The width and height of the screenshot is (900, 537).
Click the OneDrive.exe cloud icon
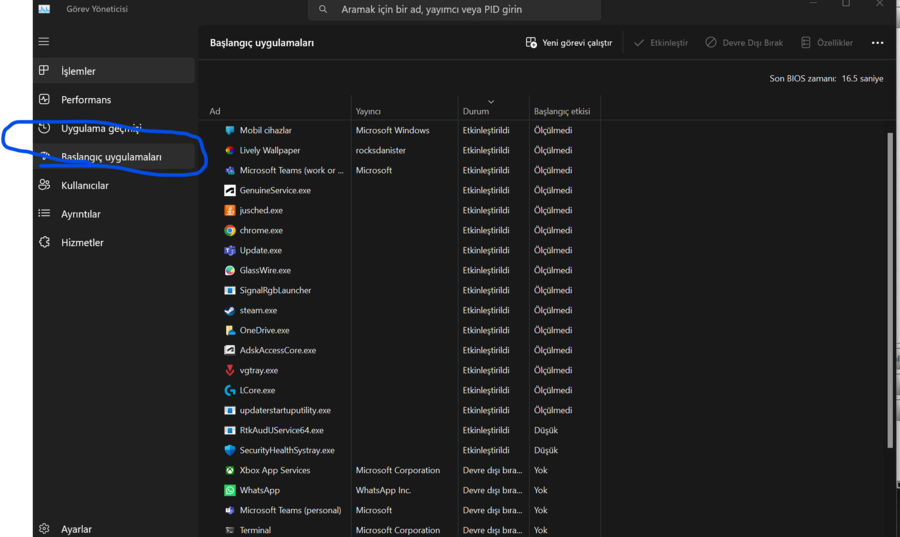[230, 330]
